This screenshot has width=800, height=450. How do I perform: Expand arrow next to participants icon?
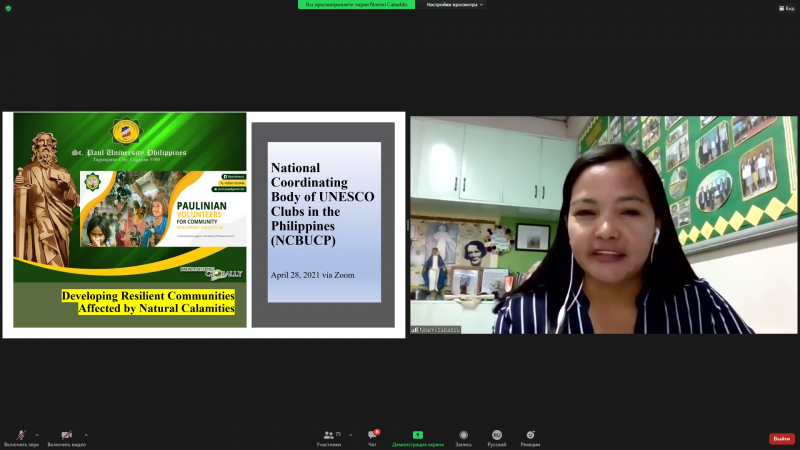[x=350, y=434]
